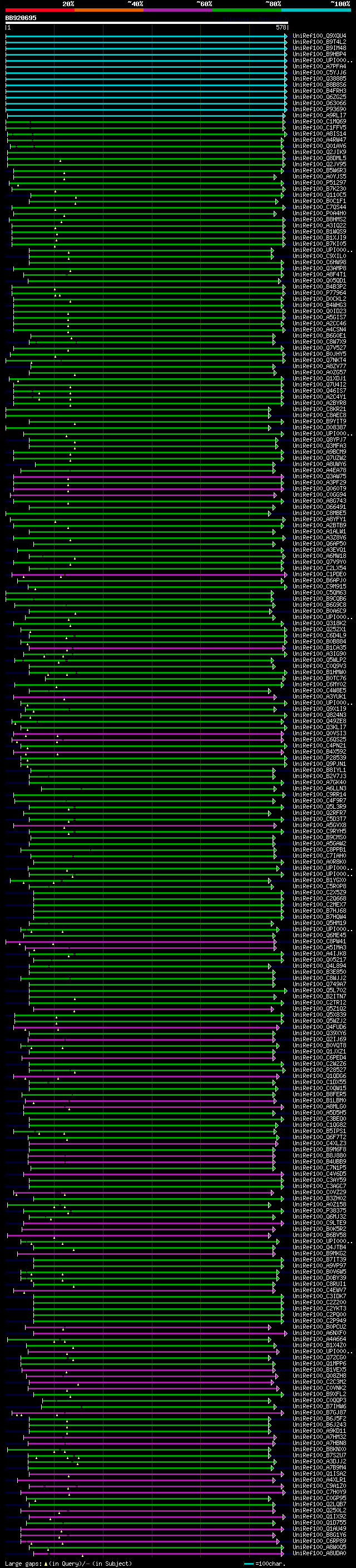356x1568 pixels.
Task: Select the UniRef100_Q0VSI3 label
Action: point(319,733)
